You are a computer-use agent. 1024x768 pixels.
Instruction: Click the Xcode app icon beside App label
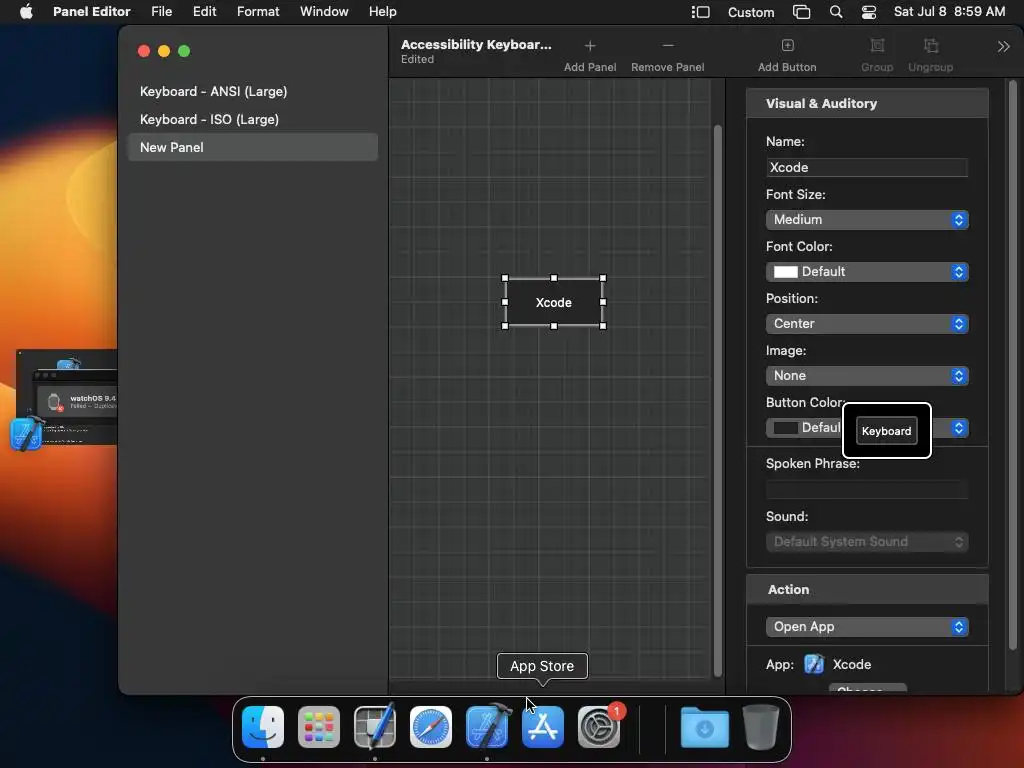[x=814, y=664]
